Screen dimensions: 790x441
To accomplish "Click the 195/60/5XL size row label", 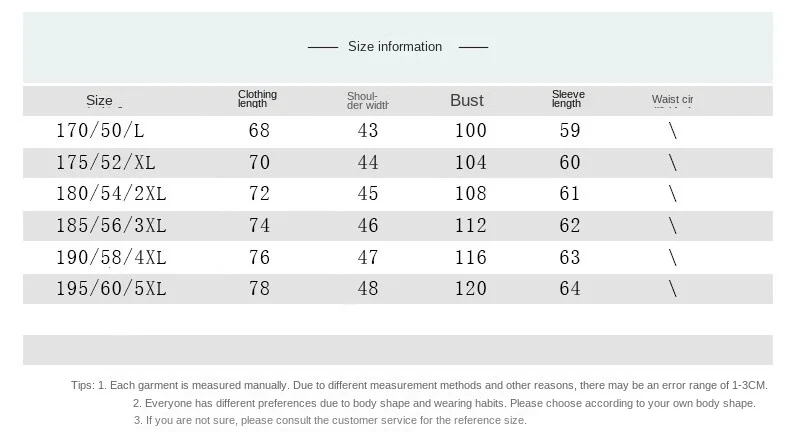I will (x=109, y=289).
